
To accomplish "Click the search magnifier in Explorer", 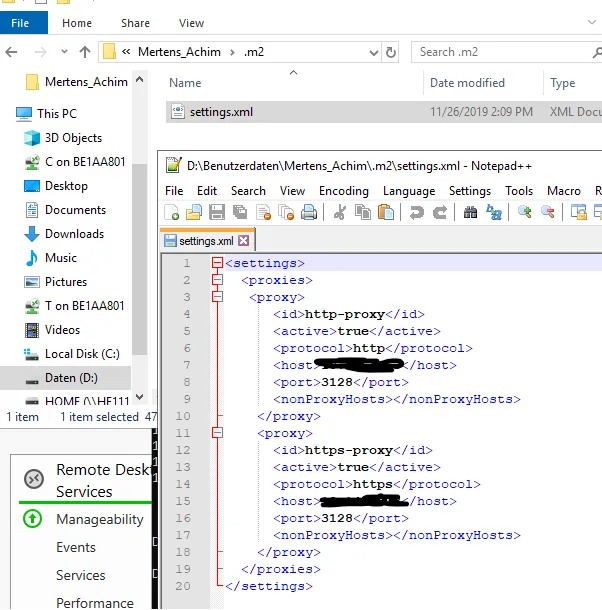I will (597, 52).
